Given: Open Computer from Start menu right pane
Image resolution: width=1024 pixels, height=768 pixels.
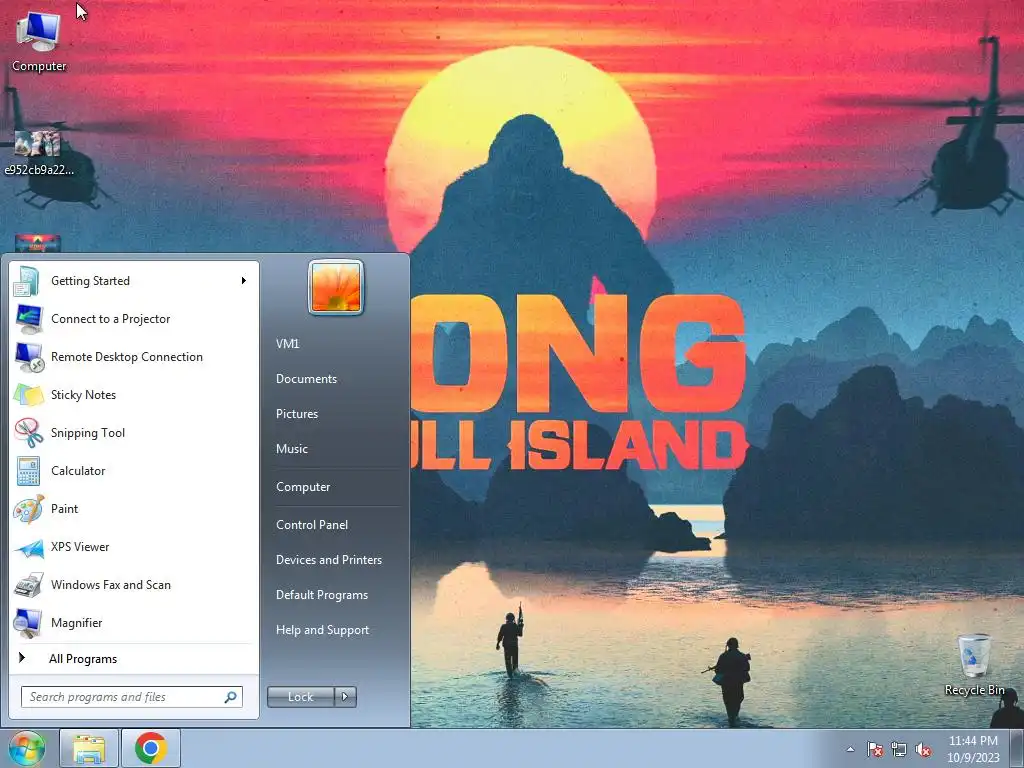Looking at the screenshot, I should pyautogui.click(x=303, y=487).
